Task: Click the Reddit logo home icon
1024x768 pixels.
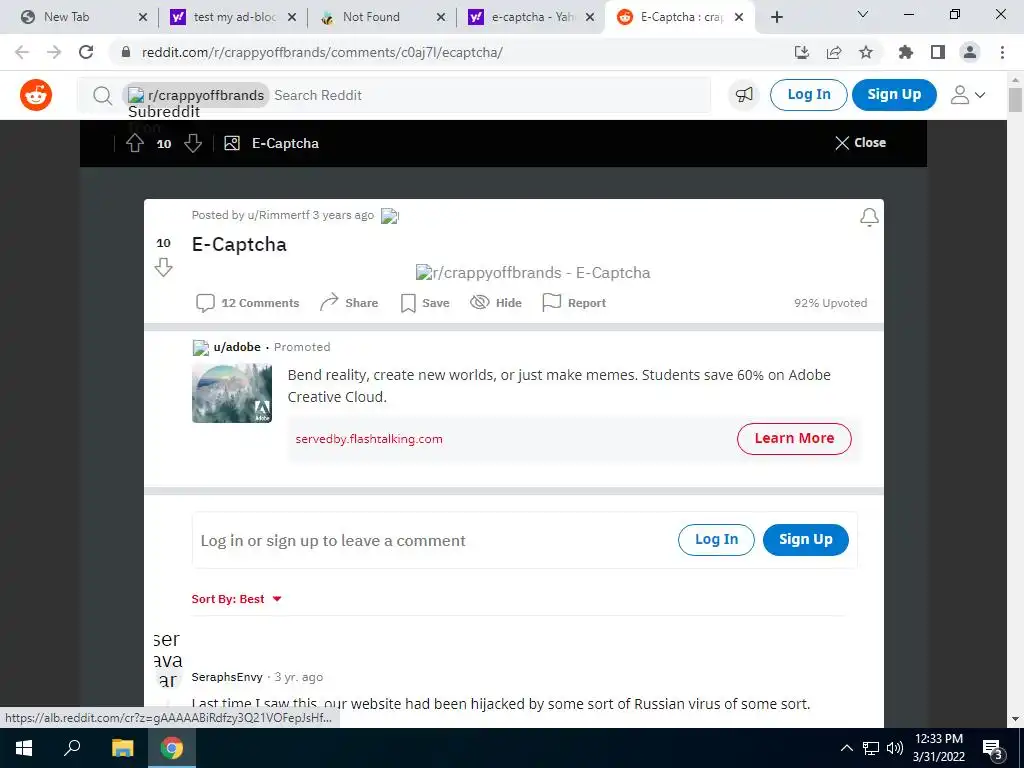Action: [x=36, y=95]
